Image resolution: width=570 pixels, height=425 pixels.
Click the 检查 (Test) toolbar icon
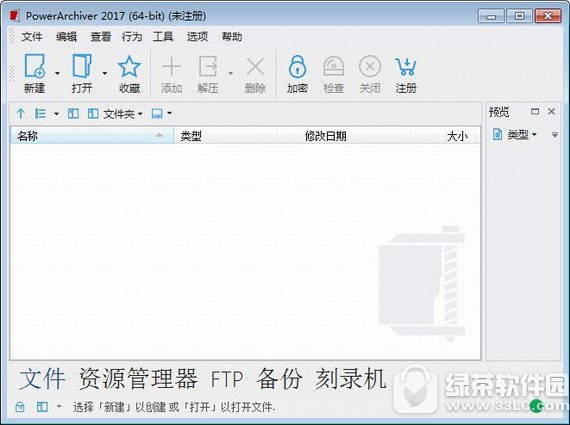point(334,66)
